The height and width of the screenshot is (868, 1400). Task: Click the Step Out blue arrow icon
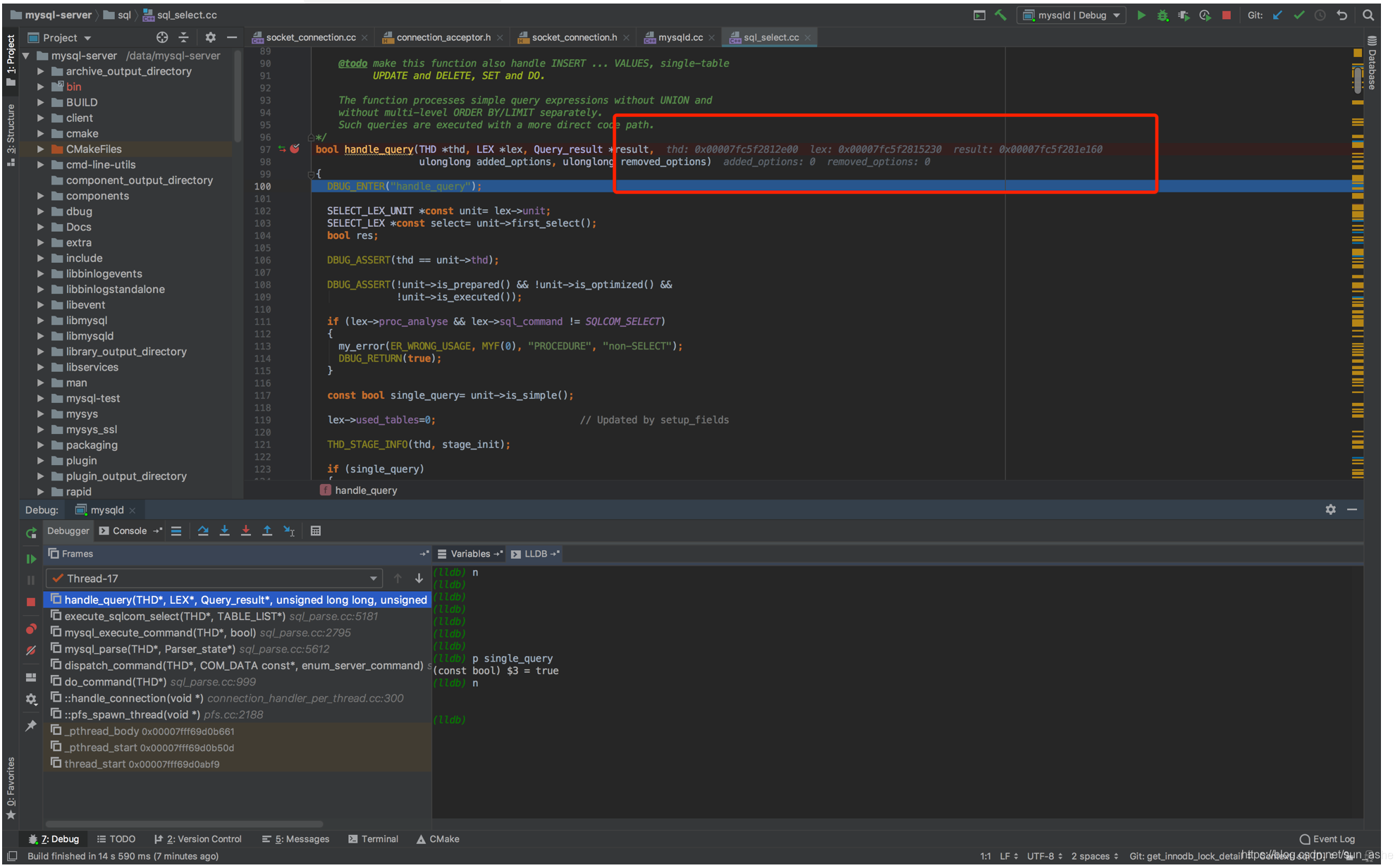click(267, 531)
